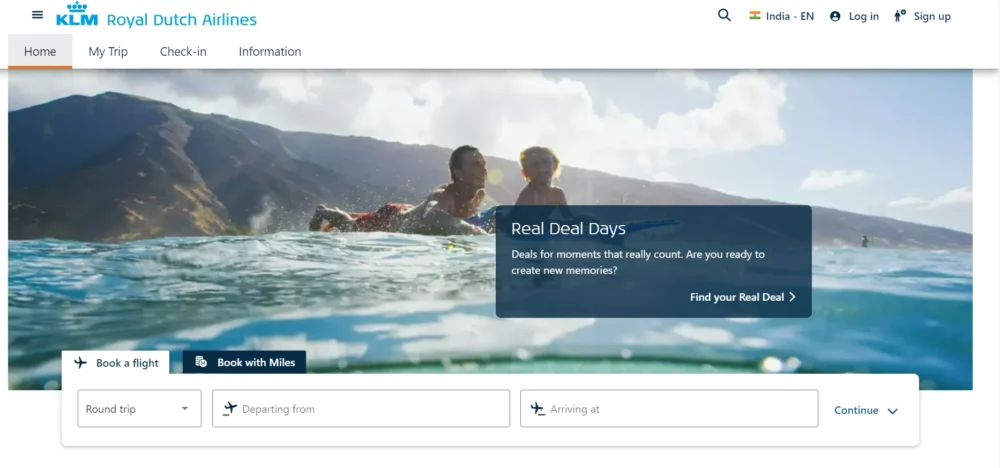Click the India flag icon

coord(755,16)
